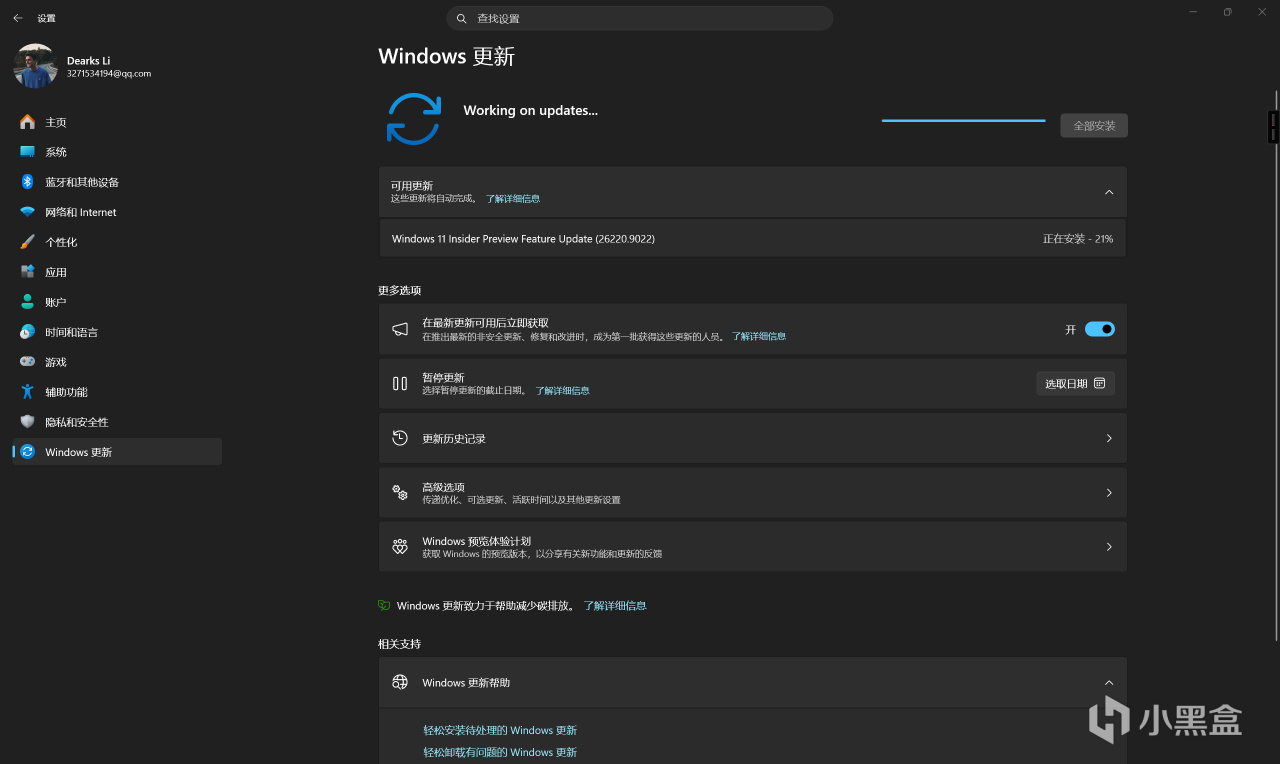Image resolution: width=1280 pixels, height=764 pixels.
Task: Click the Dearks Li account name
Action: click(89, 61)
